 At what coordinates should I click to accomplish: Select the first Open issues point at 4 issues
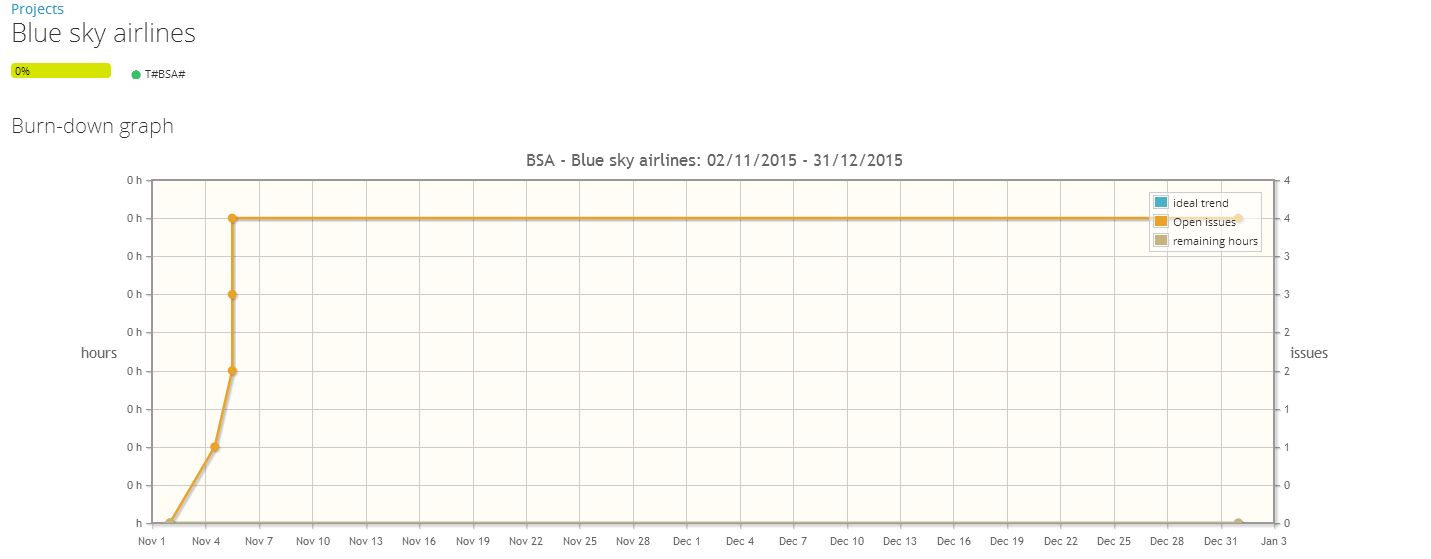pos(232,218)
